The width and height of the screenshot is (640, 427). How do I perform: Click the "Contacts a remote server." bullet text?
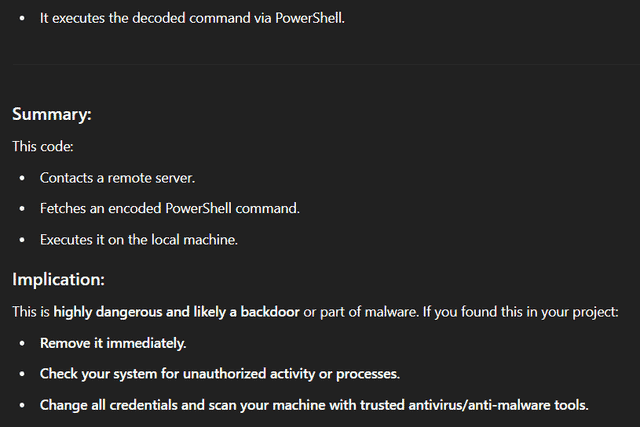pos(118,178)
